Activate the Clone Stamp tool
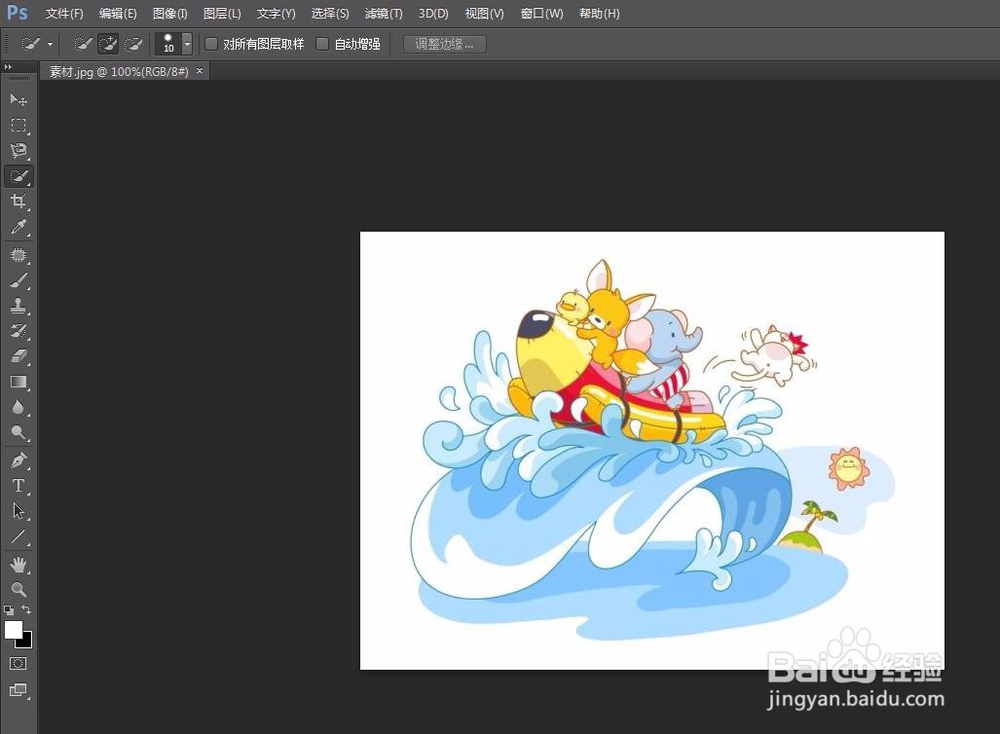The width and height of the screenshot is (1000, 734). coord(18,306)
